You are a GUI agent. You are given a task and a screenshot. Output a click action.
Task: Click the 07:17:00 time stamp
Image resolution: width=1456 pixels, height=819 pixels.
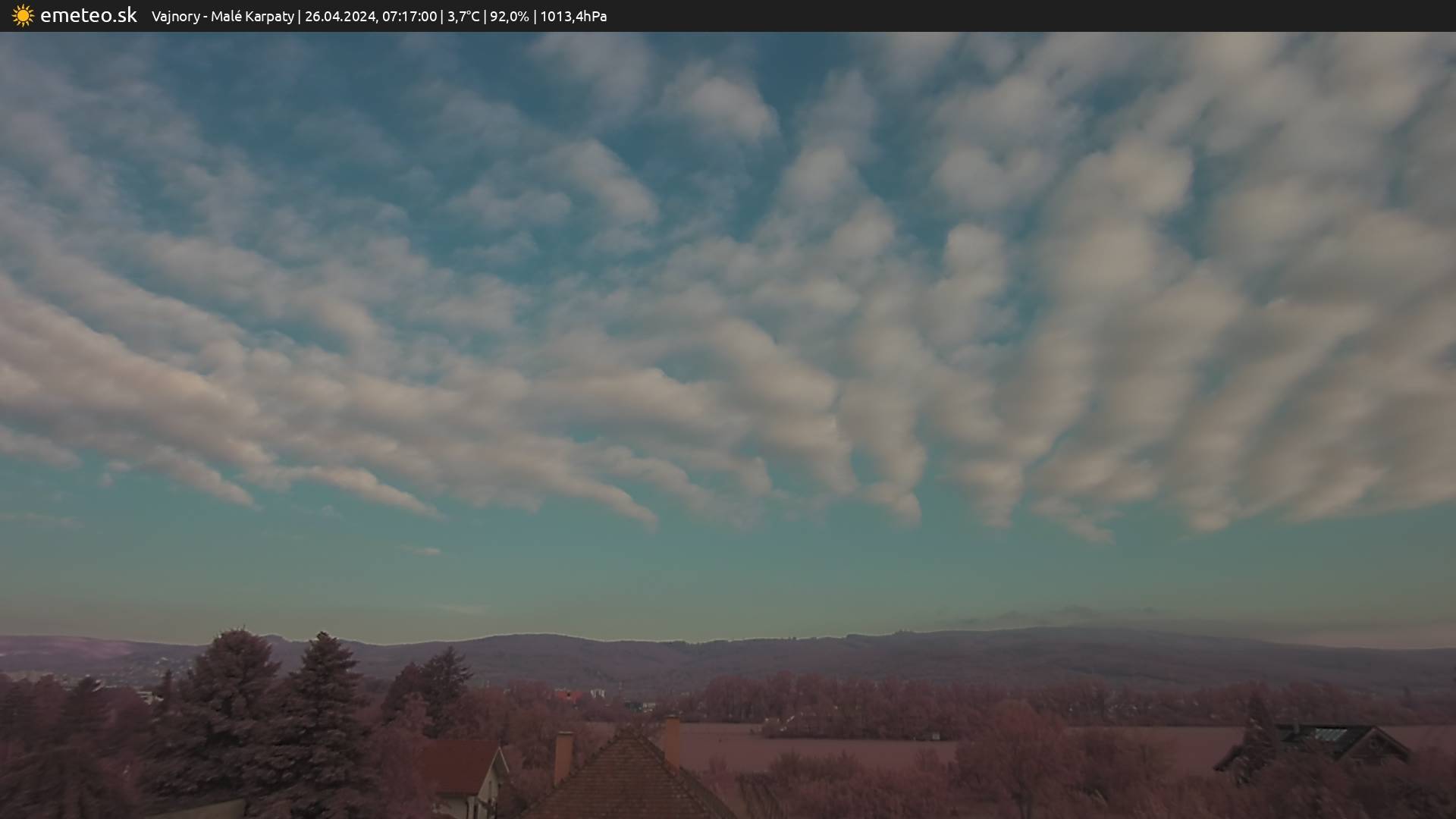[x=409, y=17]
